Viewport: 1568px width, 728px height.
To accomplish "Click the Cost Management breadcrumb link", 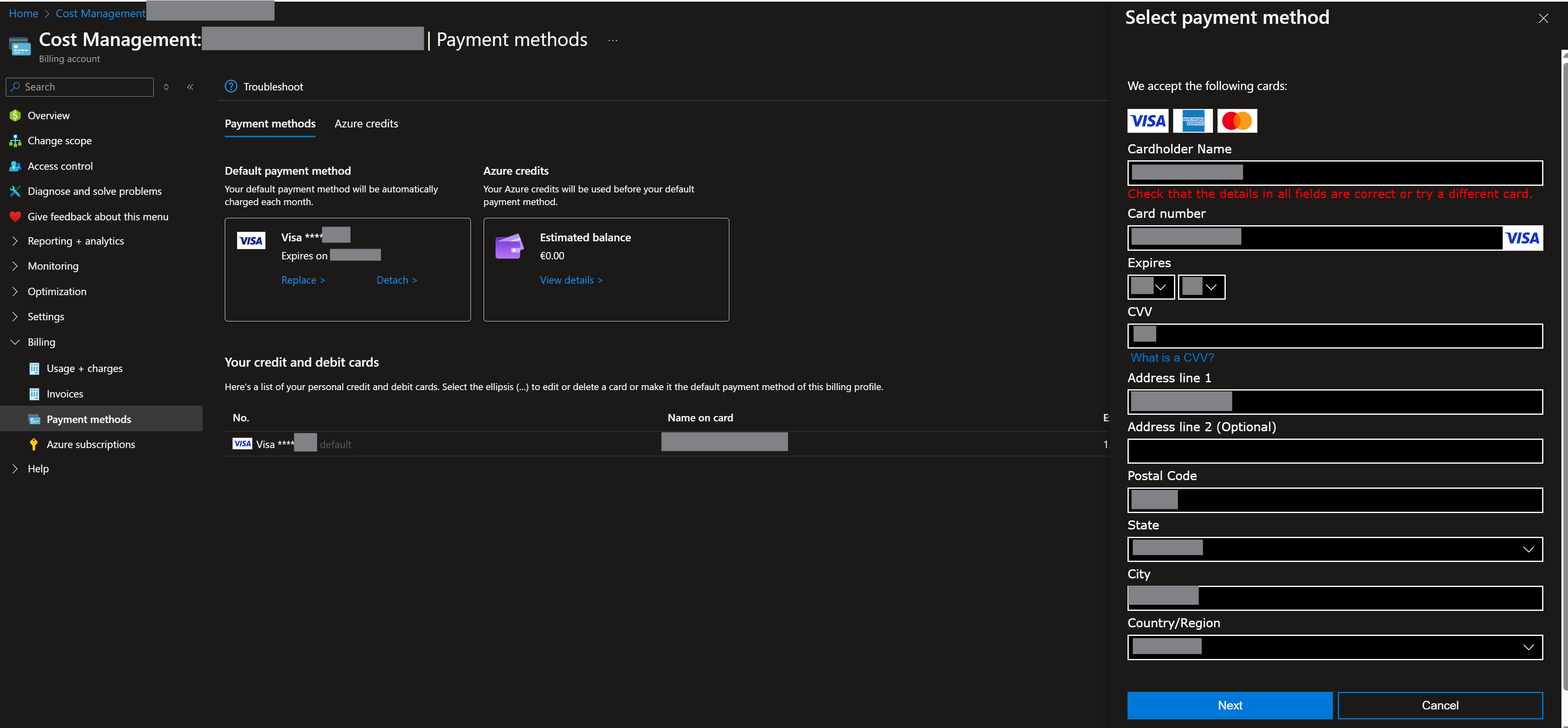I will pyautogui.click(x=101, y=14).
